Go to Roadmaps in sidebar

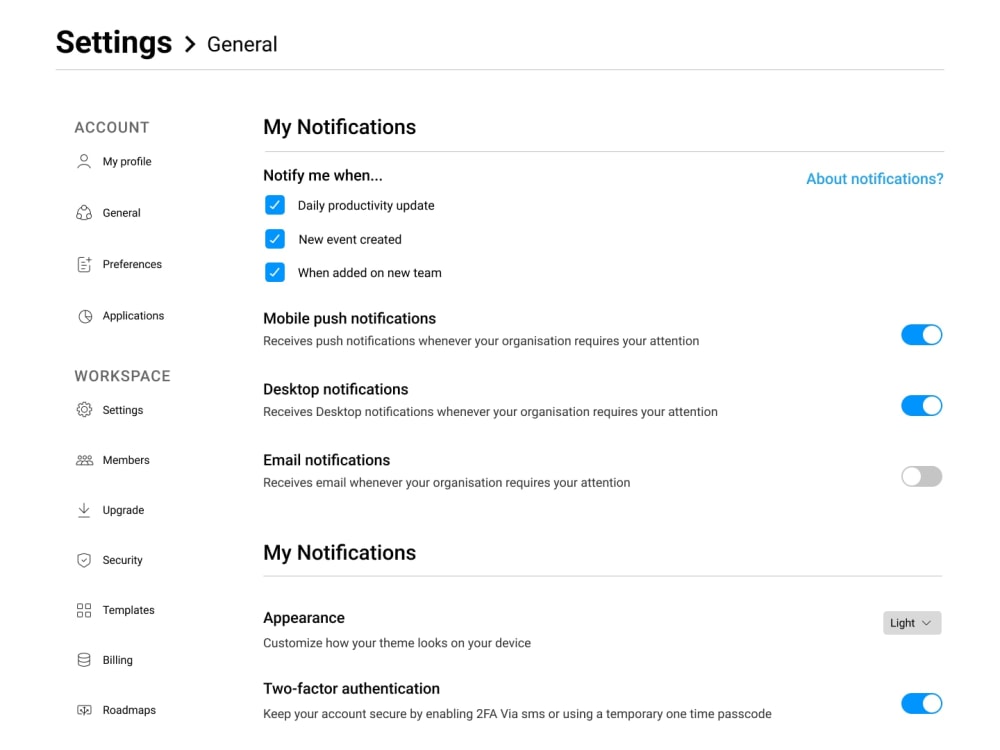129,710
